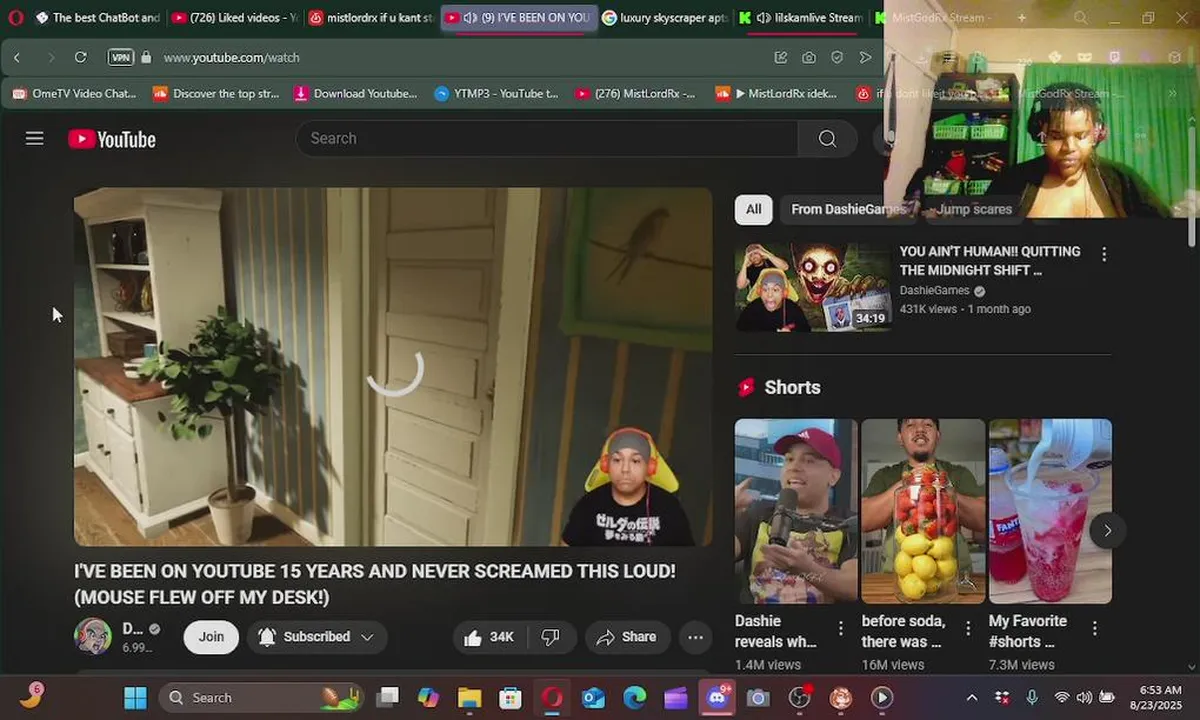Open the before soda short thumbnail
The width and height of the screenshot is (1200, 720).
tap(923, 511)
